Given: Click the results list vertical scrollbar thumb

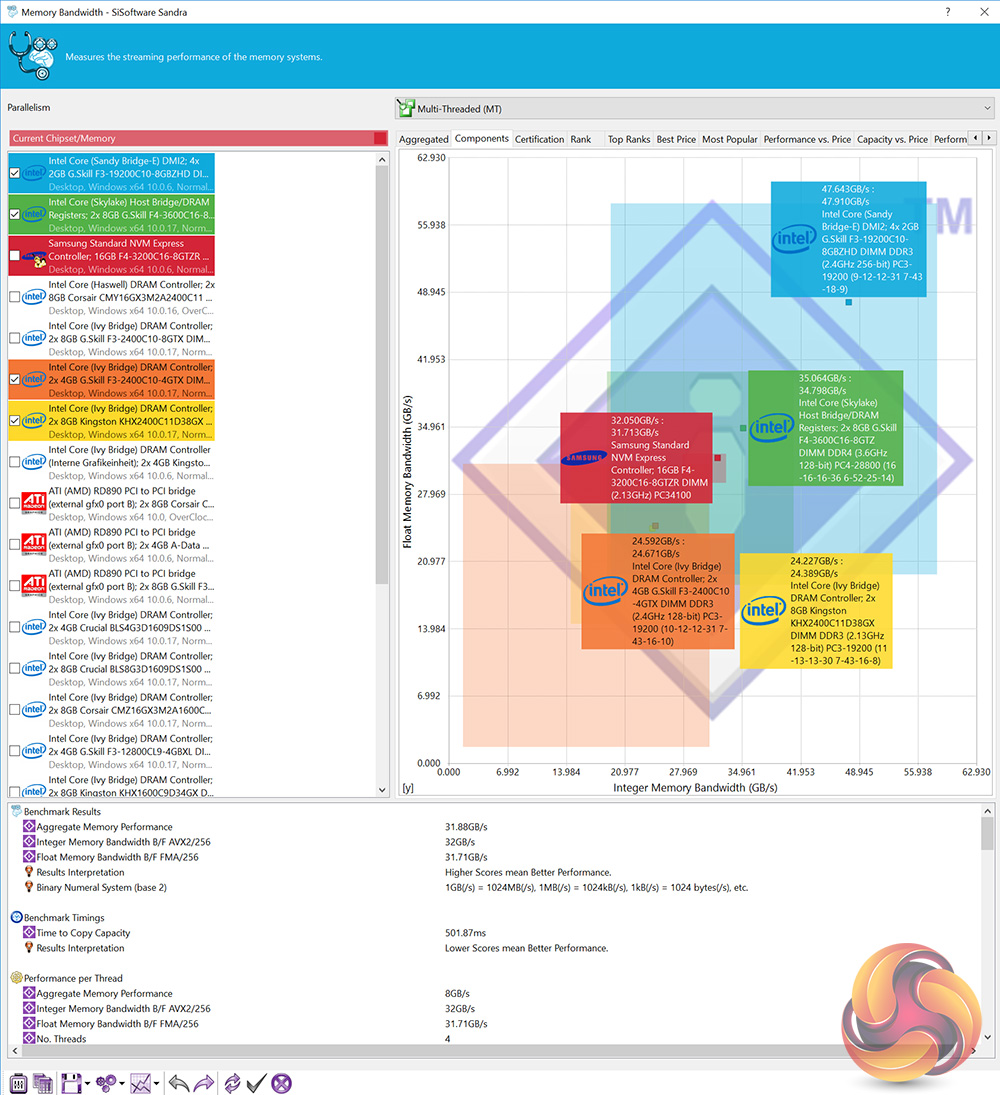Looking at the screenshot, I should [381, 376].
